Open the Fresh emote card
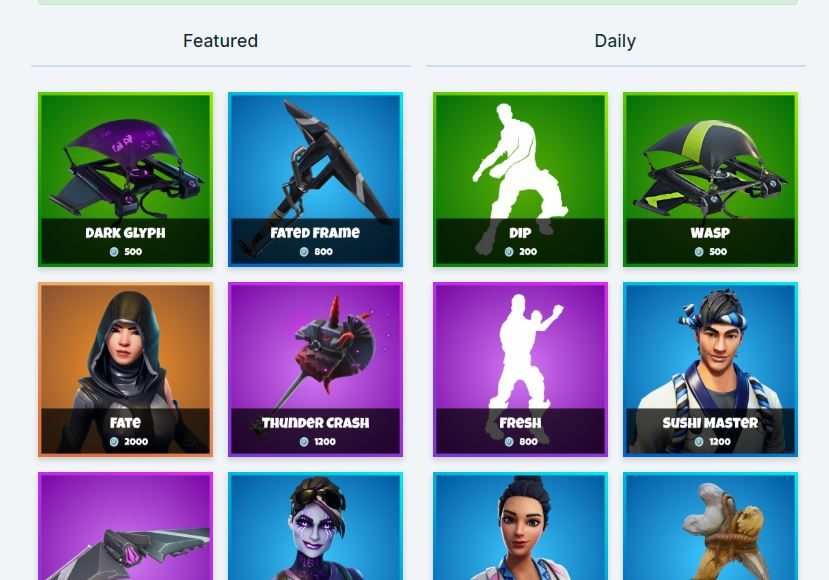The width and height of the screenshot is (829, 580). (520, 369)
